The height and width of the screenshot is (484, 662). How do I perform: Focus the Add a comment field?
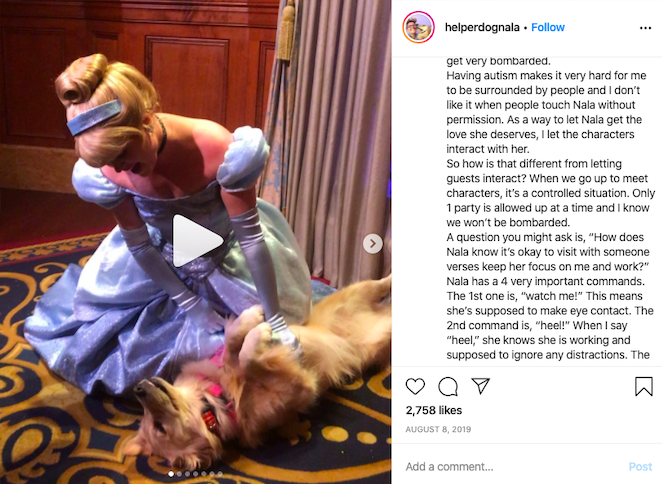pos(513,466)
